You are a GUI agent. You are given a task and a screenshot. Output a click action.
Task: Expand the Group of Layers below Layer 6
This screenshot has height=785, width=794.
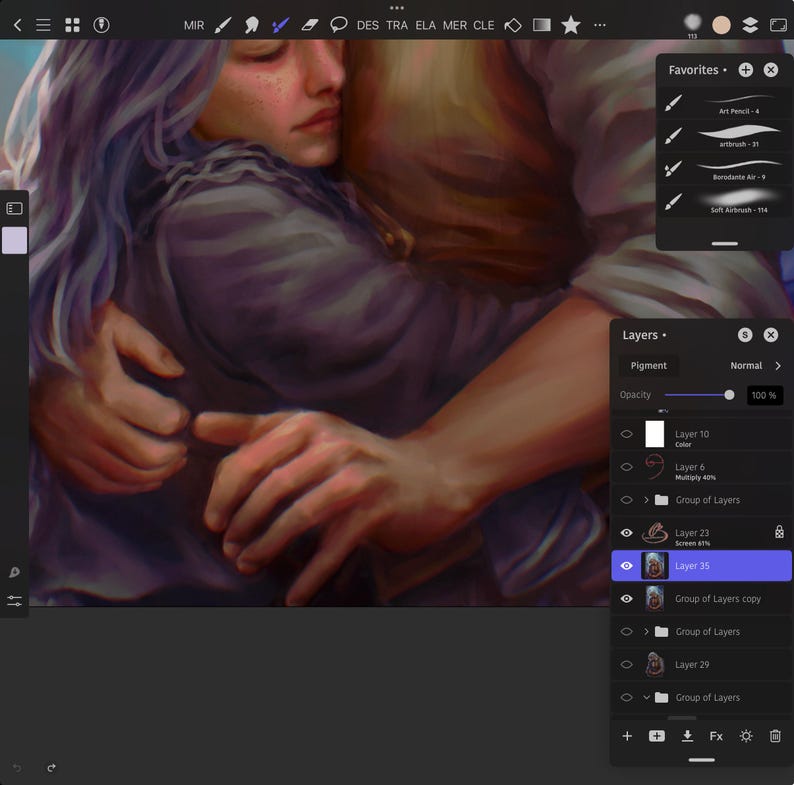(646, 500)
